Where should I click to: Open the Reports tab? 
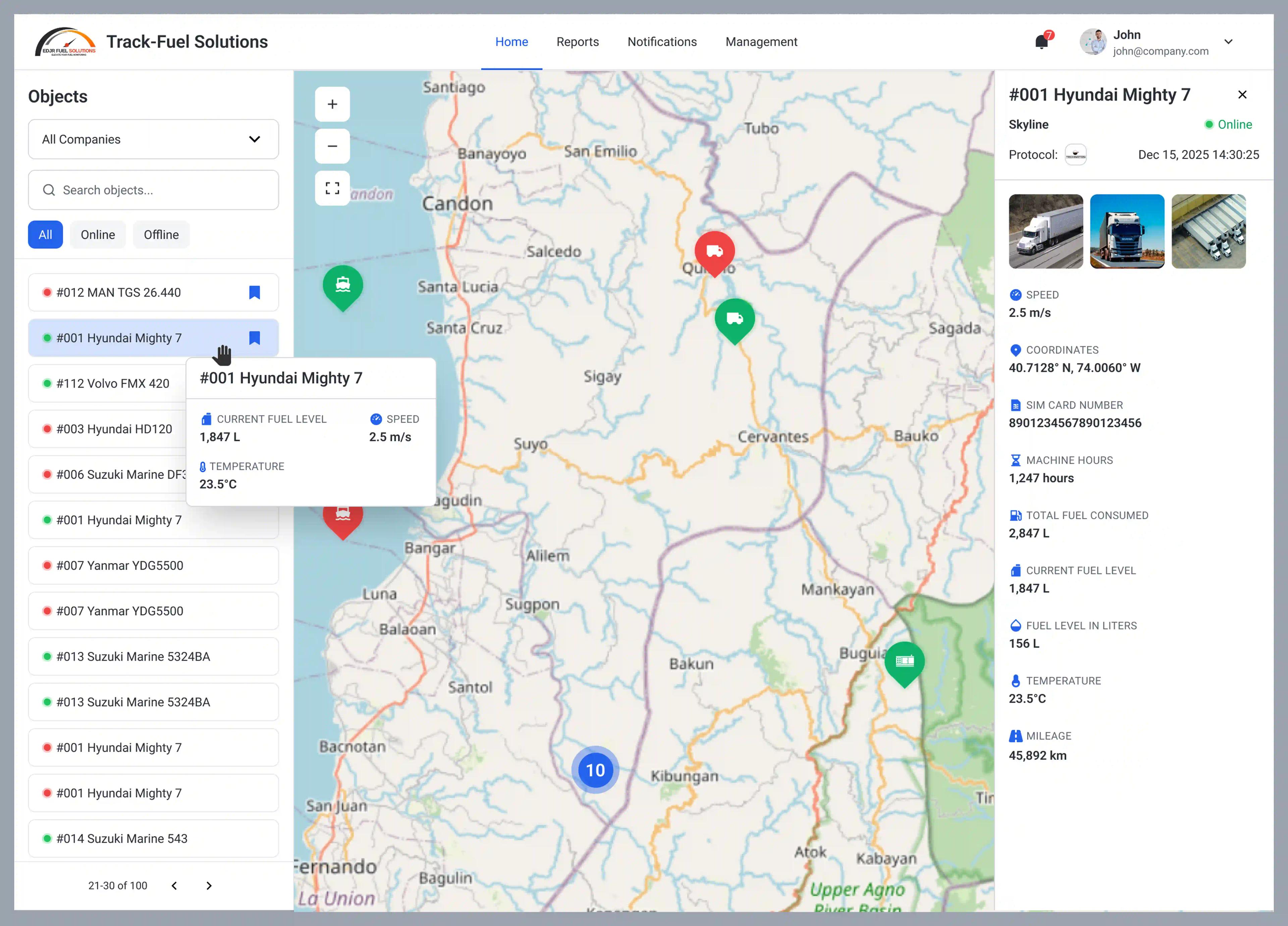pos(578,42)
